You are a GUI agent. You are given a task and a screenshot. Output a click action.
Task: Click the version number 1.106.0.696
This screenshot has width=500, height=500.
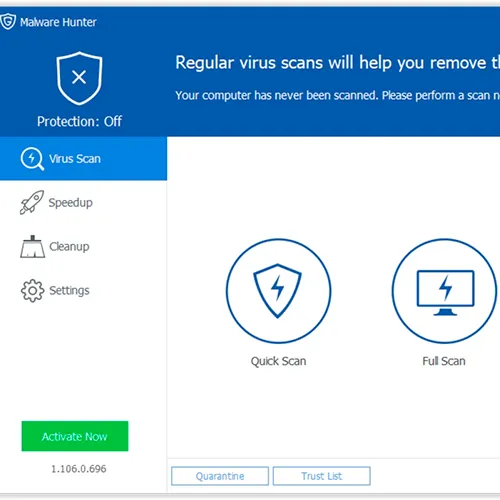tap(79, 469)
